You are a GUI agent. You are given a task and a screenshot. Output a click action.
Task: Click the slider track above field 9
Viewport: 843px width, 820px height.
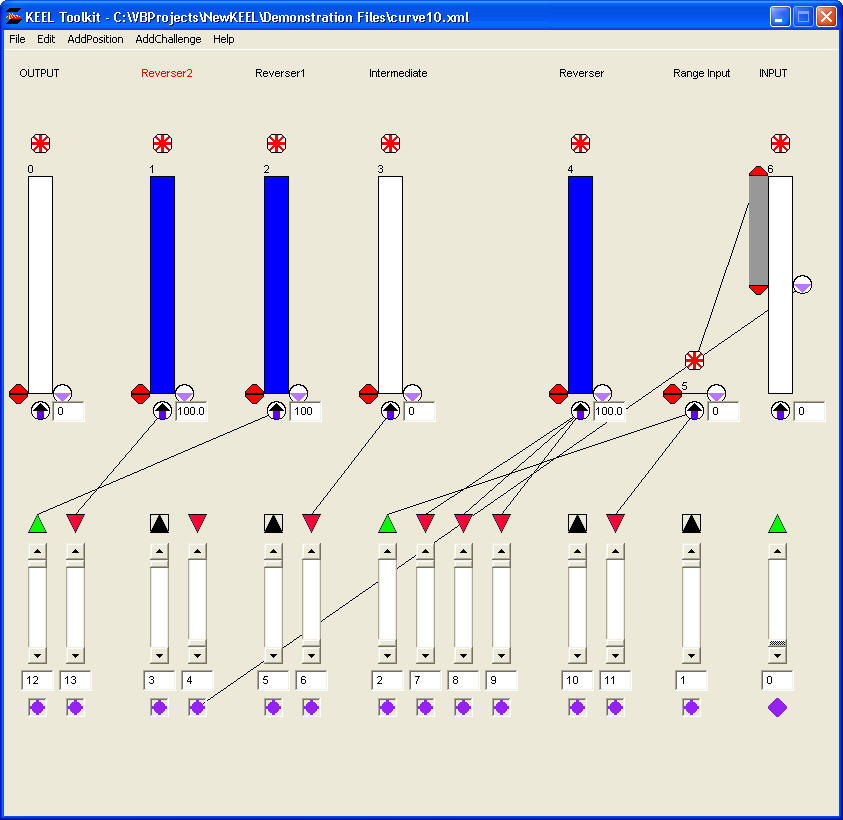[x=501, y=603]
